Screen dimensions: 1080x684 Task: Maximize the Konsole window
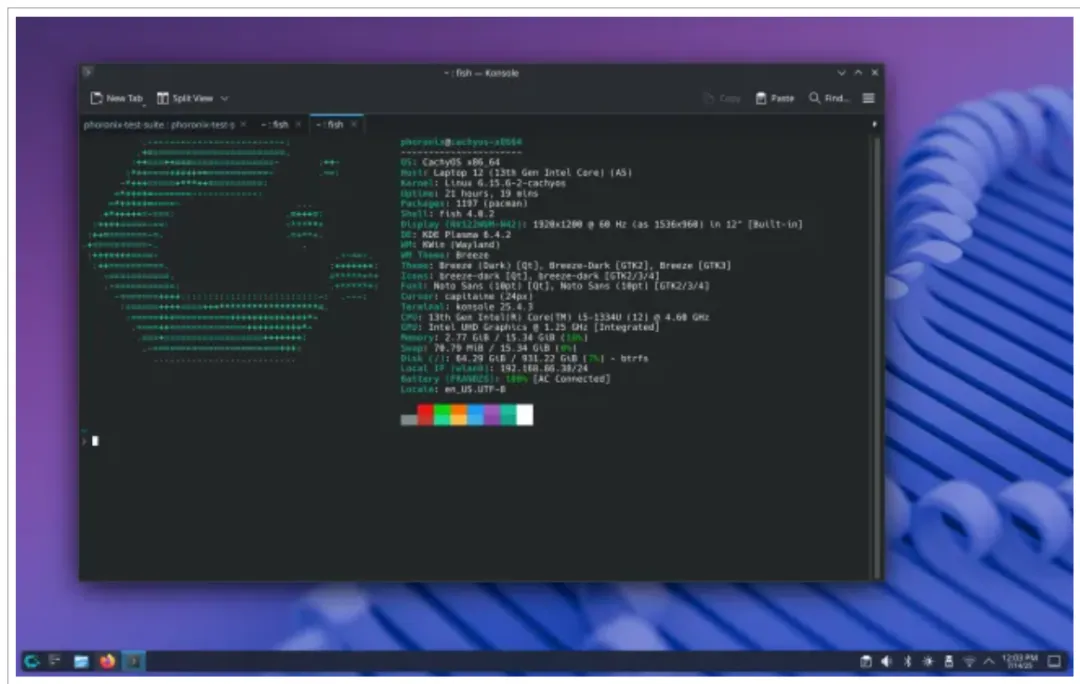858,72
